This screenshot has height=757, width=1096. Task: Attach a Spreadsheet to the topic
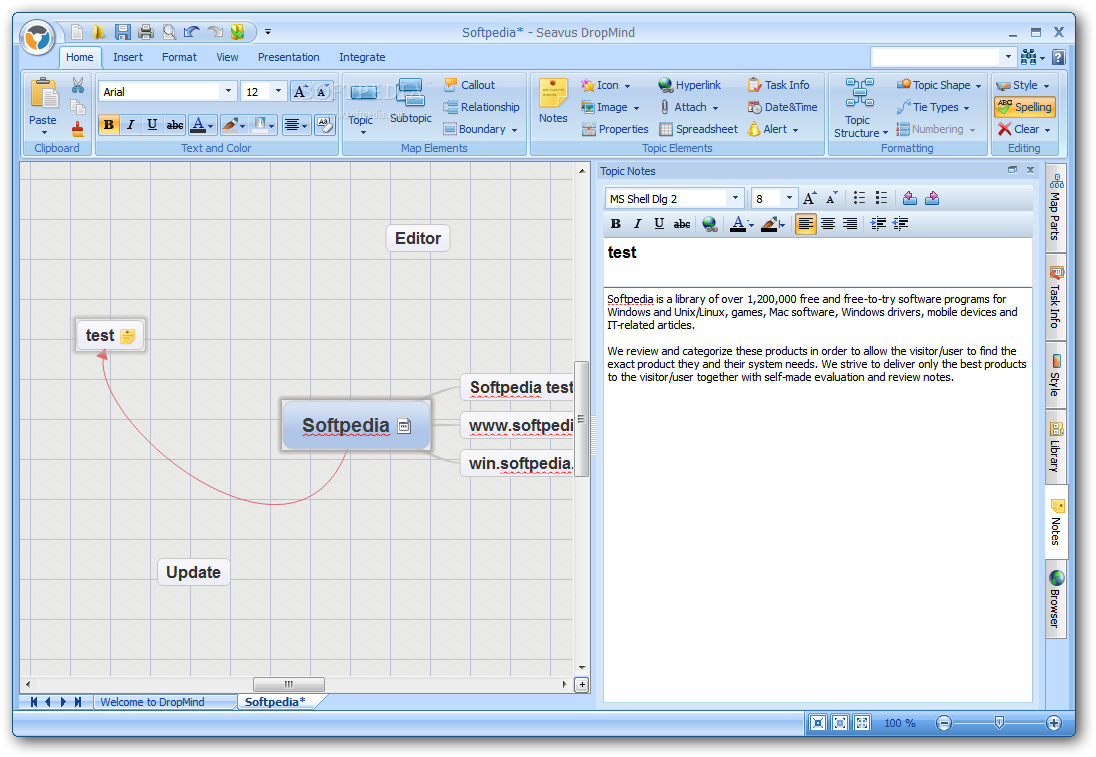tap(698, 129)
